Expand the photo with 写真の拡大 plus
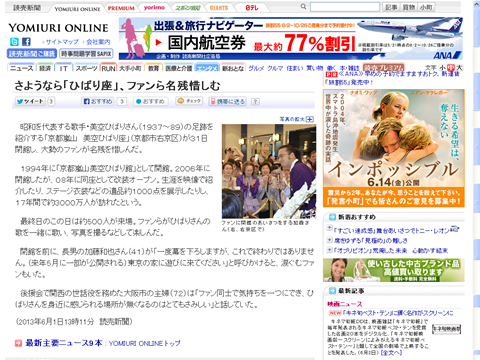This screenshot has height=360, width=480. click(297, 119)
